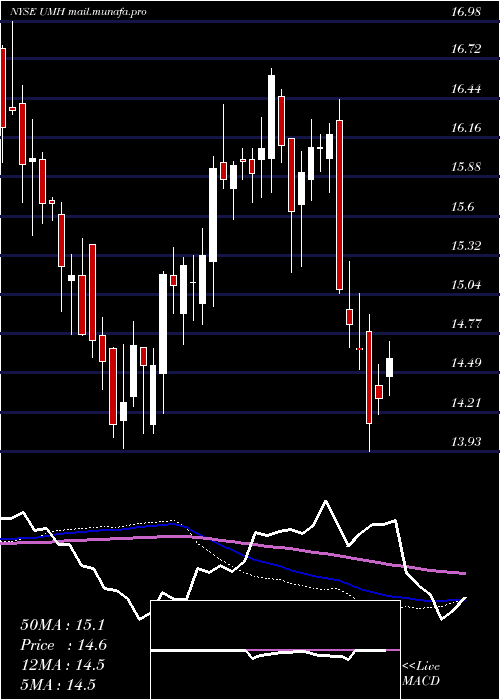The height and width of the screenshot is (700, 500).
Task: Click the Price : 14.6 reading
Action: coord(63,645)
